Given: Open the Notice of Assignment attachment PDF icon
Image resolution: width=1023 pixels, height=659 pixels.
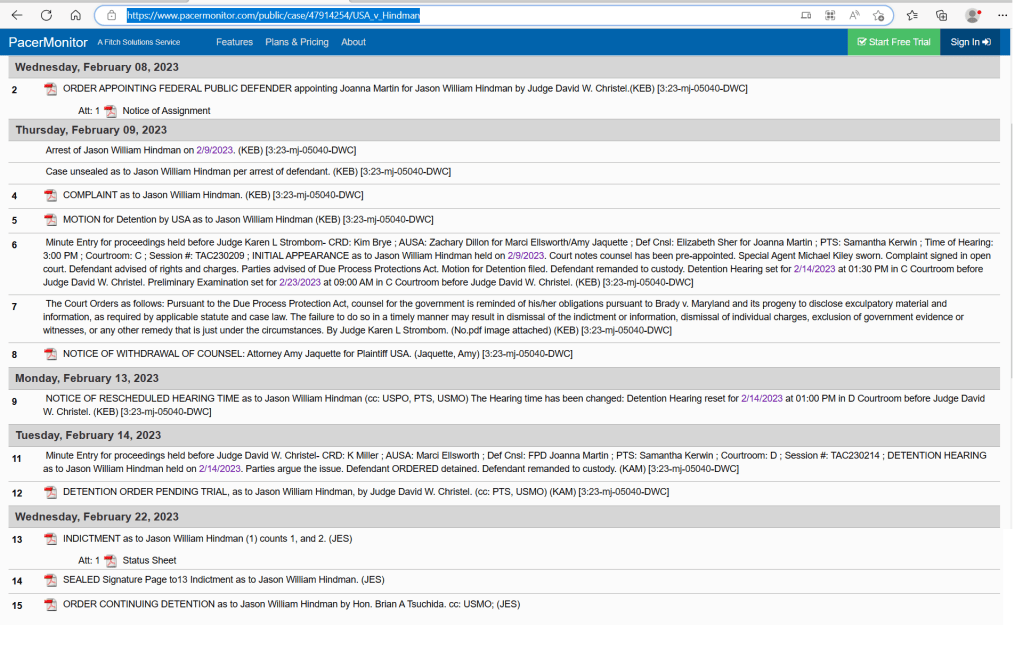Looking at the screenshot, I should click(111, 111).
